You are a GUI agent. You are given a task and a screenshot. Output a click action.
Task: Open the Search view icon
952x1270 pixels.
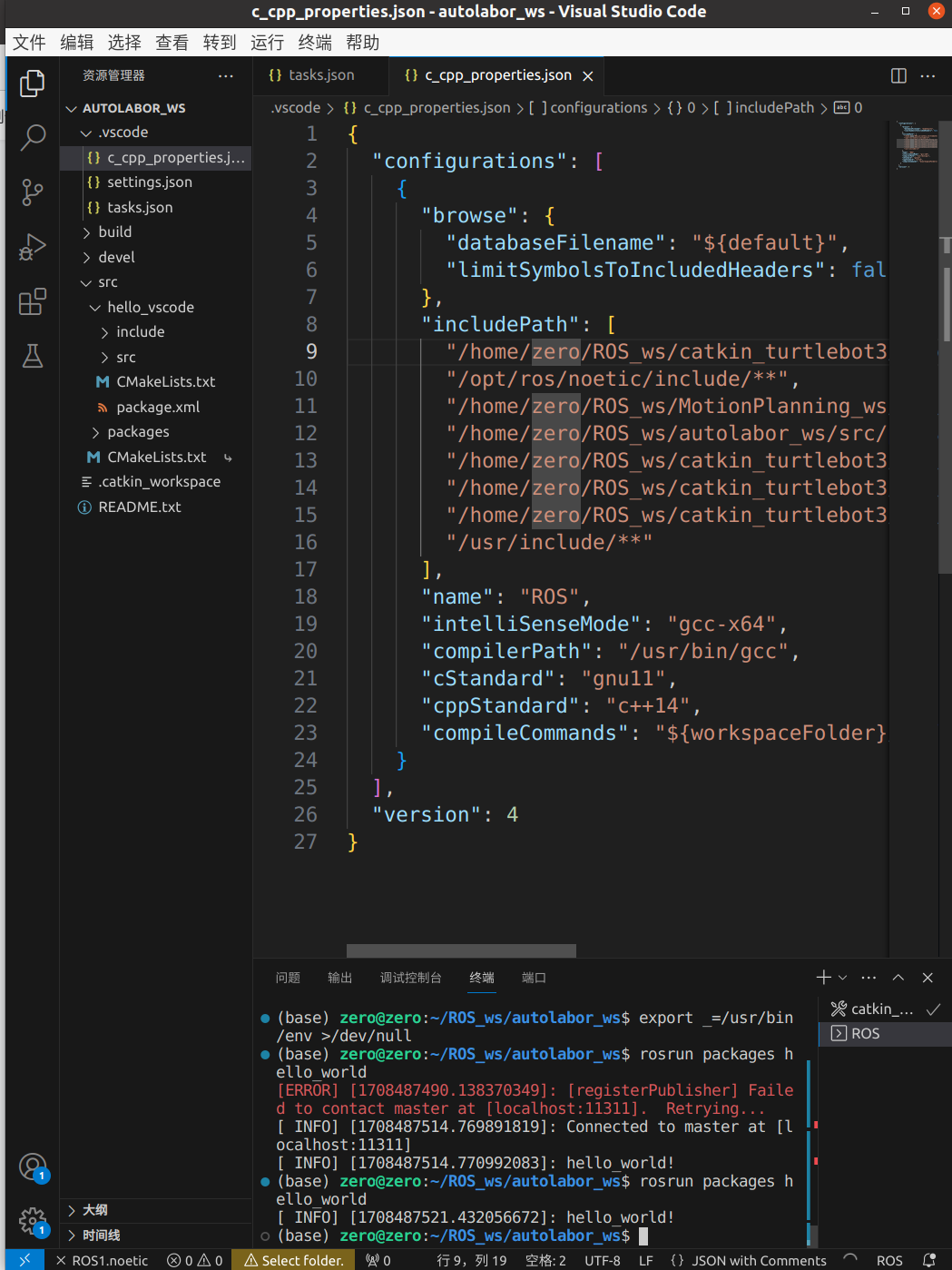tap(33, 138)
